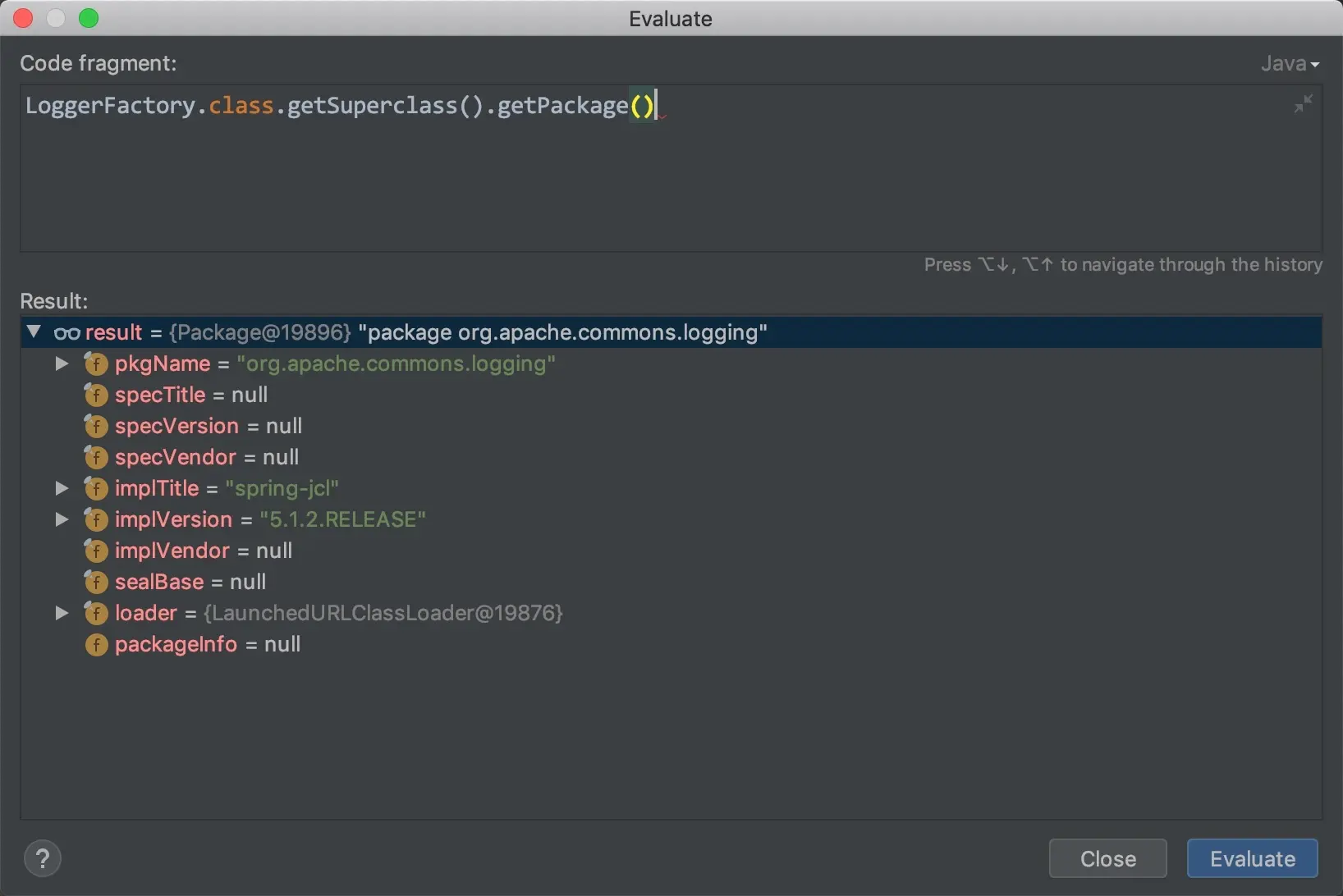The width and height of the screenshot is (1343, 896).
Task: Click the field icon beside implTitle
Action: [96, 488]
